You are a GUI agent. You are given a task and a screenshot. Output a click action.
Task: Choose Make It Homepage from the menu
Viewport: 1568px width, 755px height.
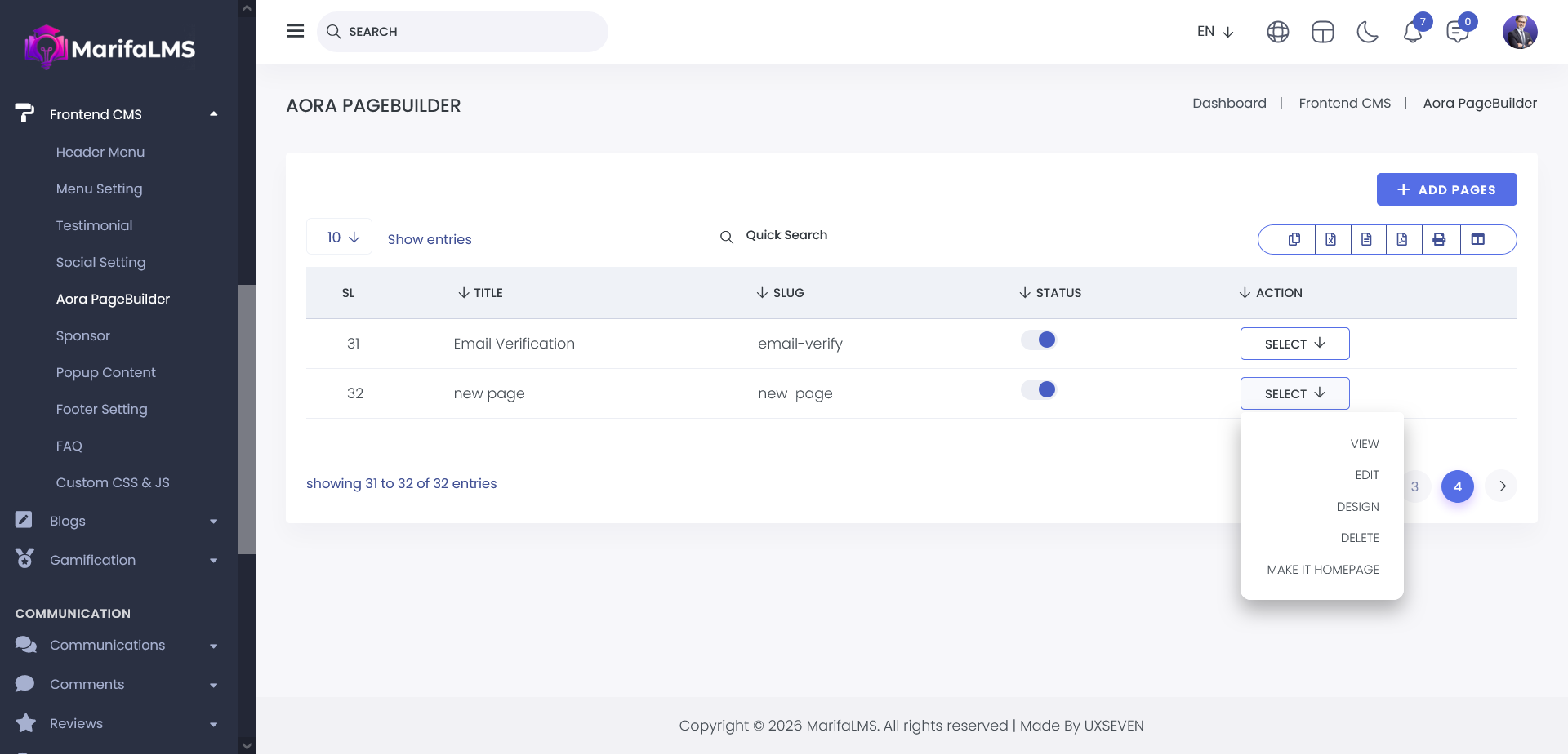(x=1322, y=570)
